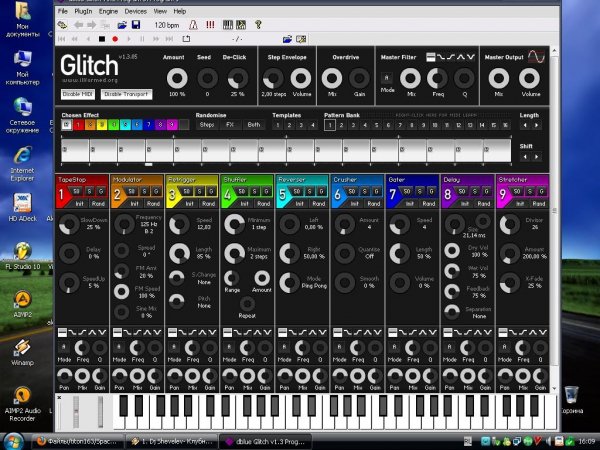Toggle the S0 button on Retrigger header
The height and width of the screenshot is (450, 600).
187,191
